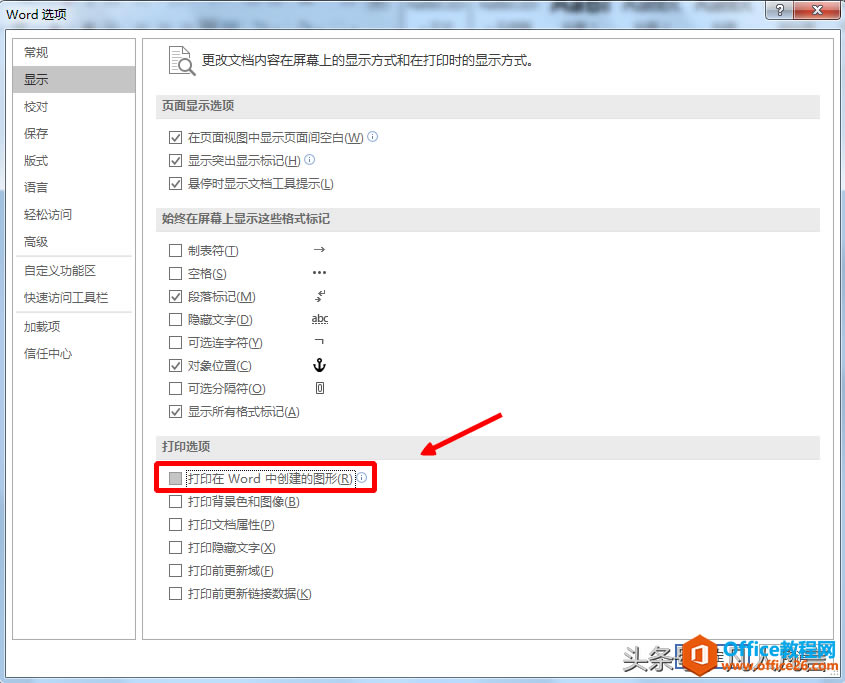This screenshot has width=845, height=683.
Task: Switch to the 保存 category
Action: click(x=74, y=133)
